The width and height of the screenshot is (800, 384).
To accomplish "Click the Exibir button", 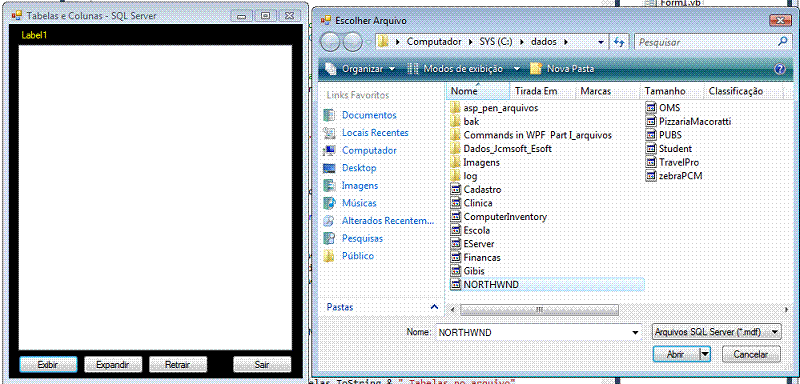I will click(48, 365).
